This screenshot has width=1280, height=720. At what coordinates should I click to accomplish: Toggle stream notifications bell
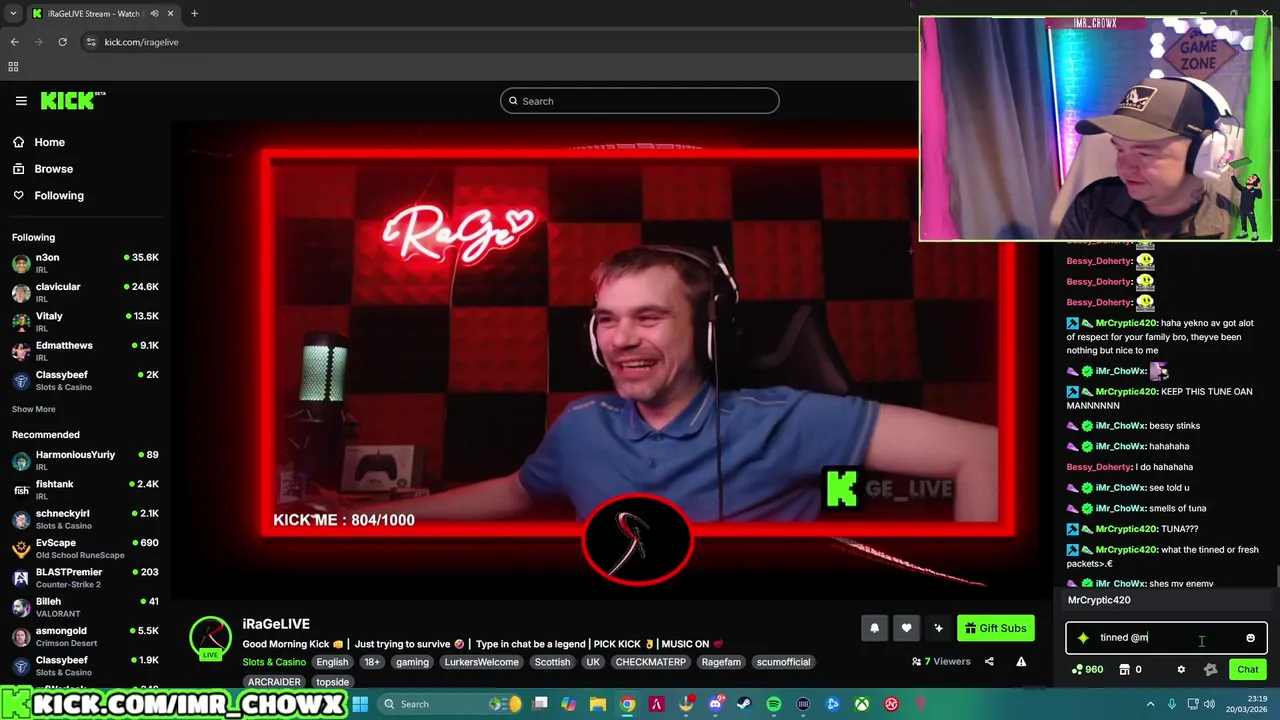pos(874,628)
